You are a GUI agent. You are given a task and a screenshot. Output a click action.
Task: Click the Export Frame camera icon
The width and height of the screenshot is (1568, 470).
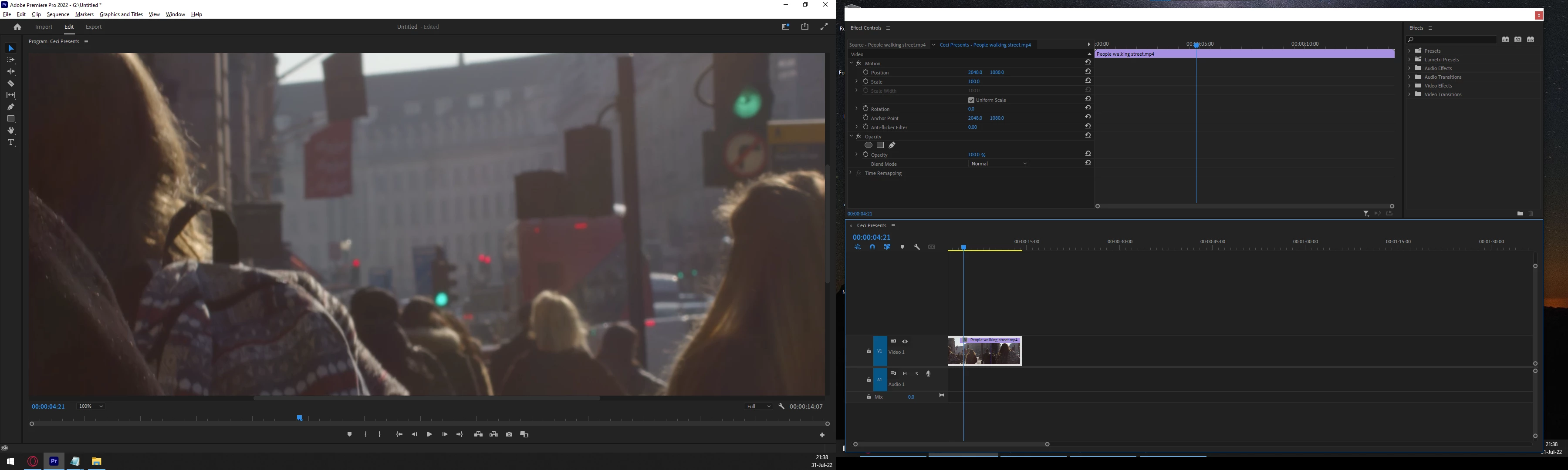[x=509, y=434]
